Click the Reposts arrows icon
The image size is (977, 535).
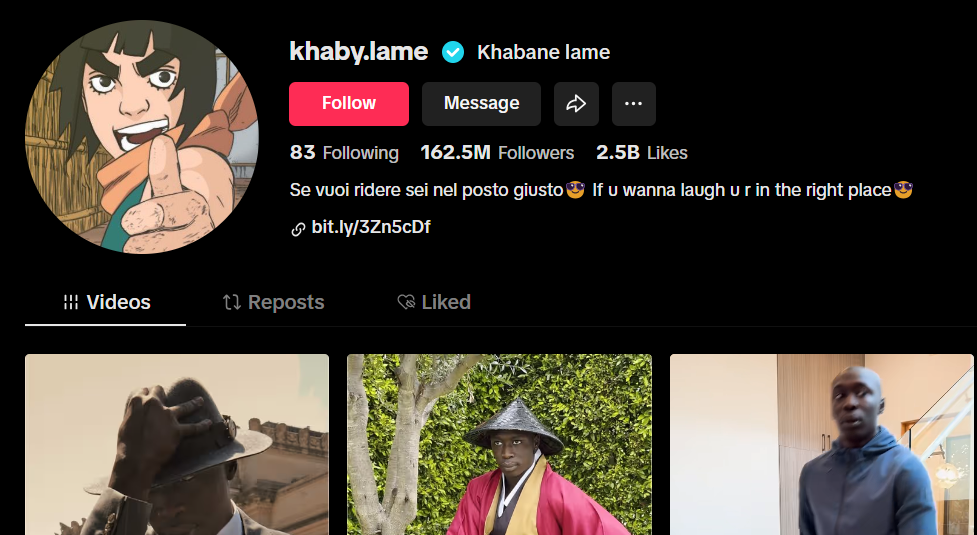tap(232, 303)
